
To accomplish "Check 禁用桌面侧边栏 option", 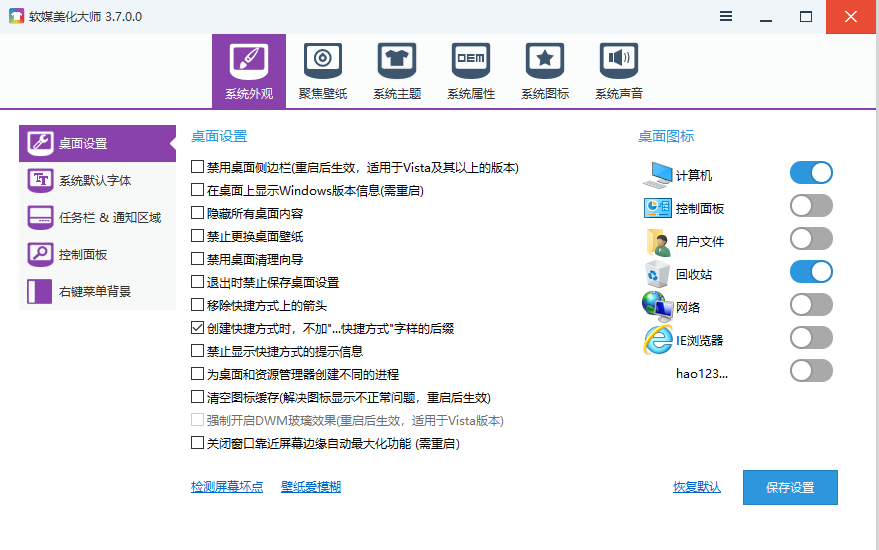I will [x=197, y=167].
